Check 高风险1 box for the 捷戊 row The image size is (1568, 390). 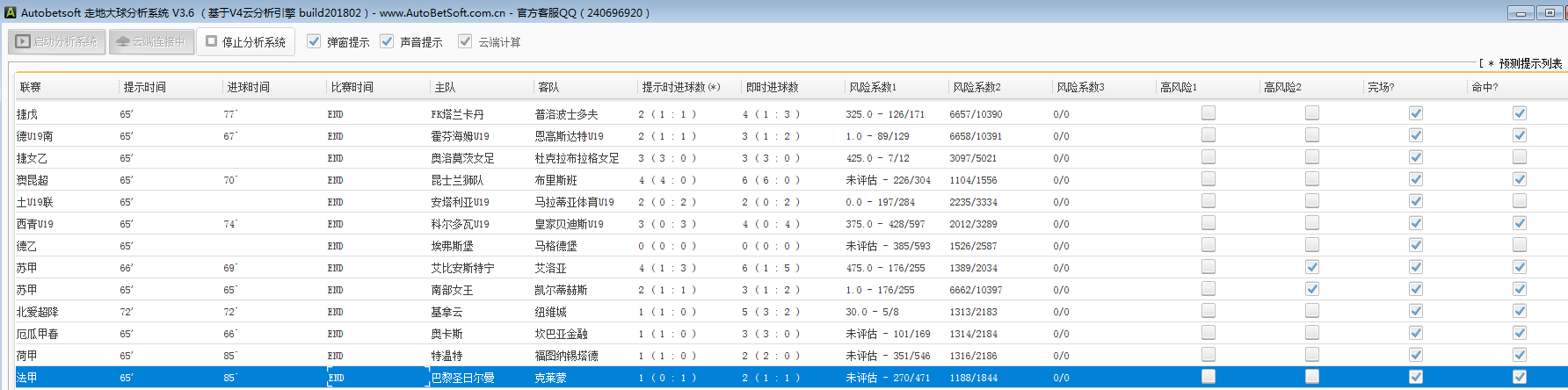pyautogui.click(x=1209, y=113)
